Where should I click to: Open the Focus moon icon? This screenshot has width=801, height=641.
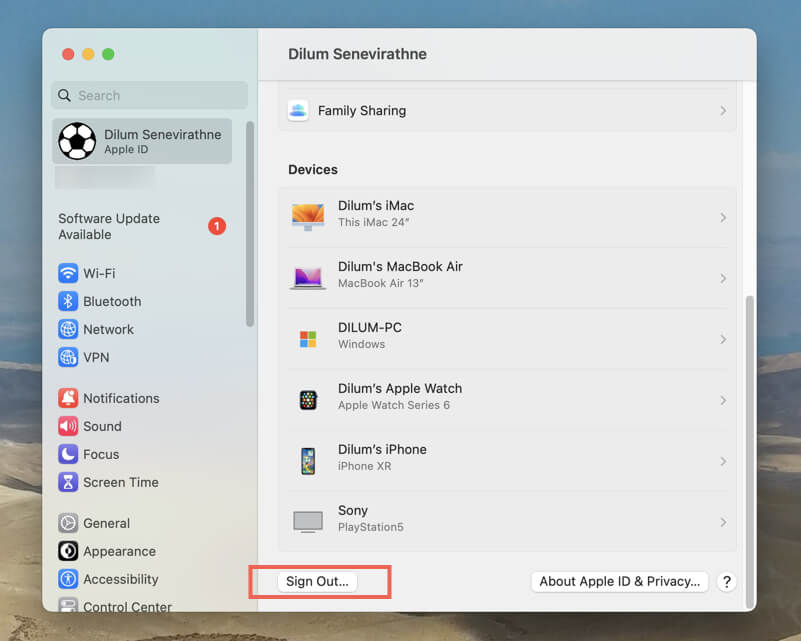click(x=68, y=454)
